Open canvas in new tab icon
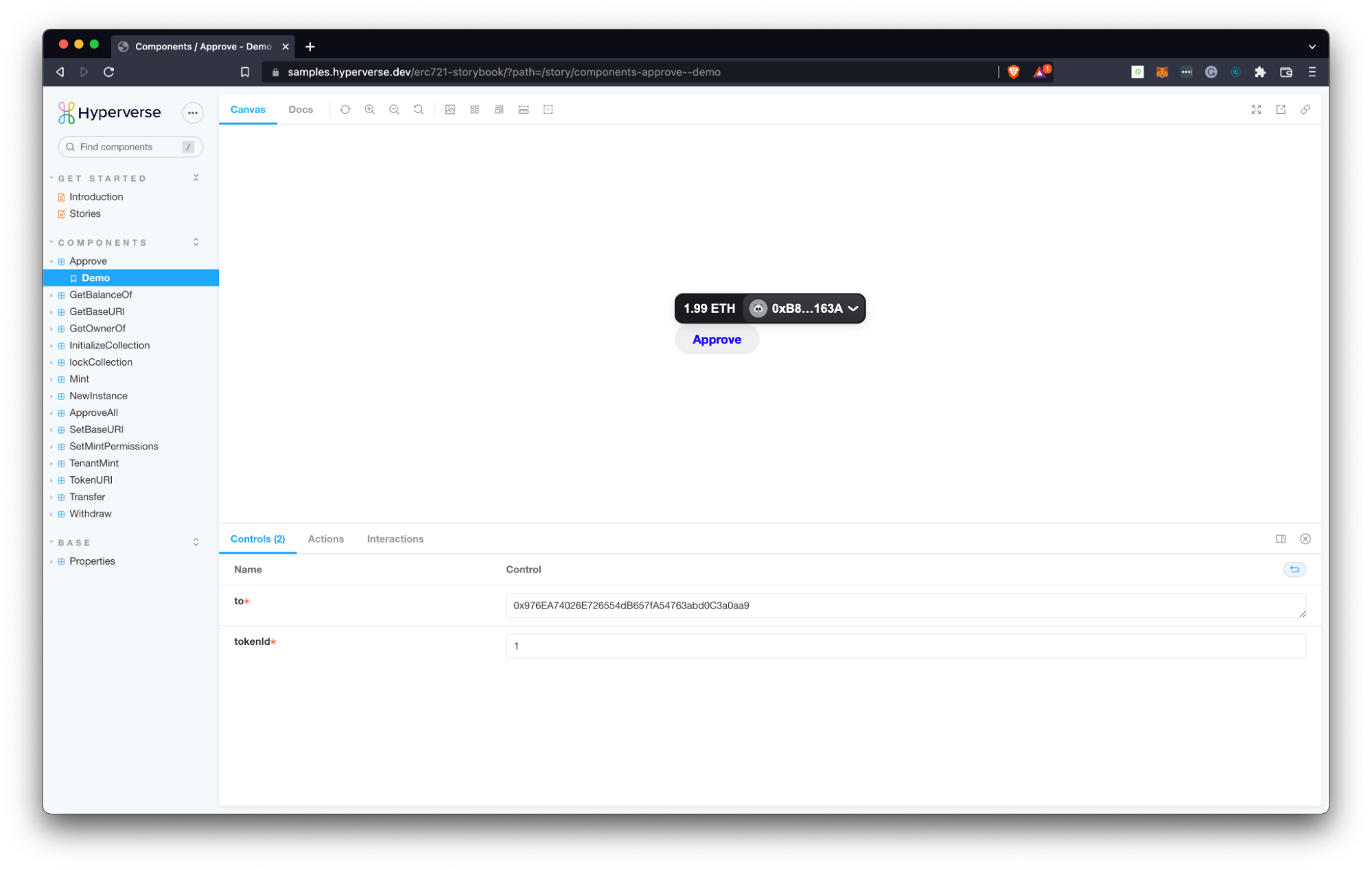Screen dimensions: 1372x870 pyautogui.click(x=1281, y=110)
